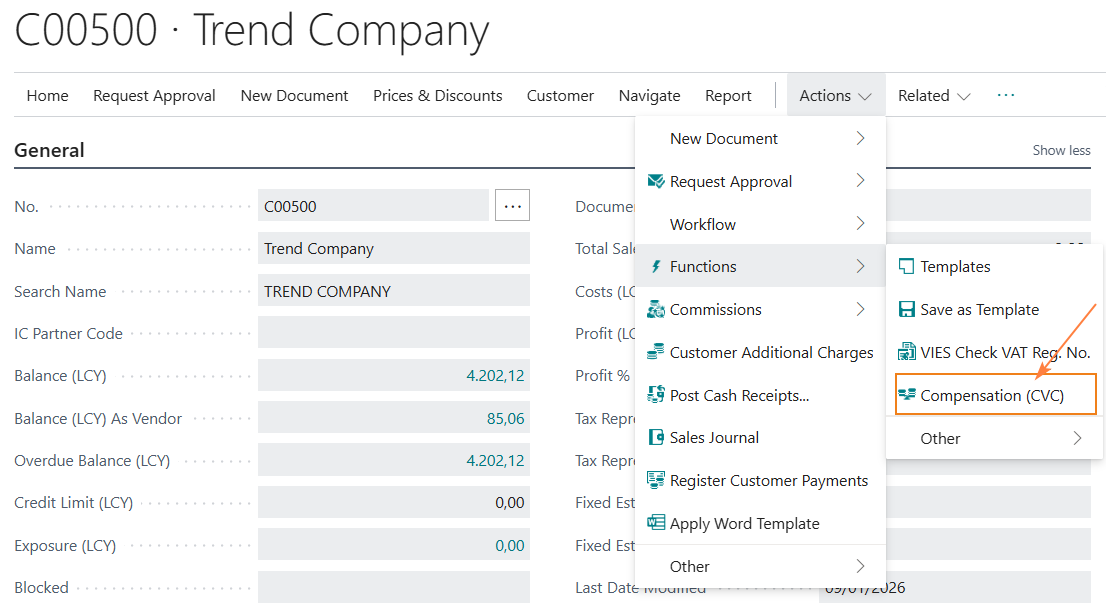Image resolution: width=1106 pixels, height=608 pixels.
Task: Click the Commissions icon in Actions menu
Action: coord(656,310)
